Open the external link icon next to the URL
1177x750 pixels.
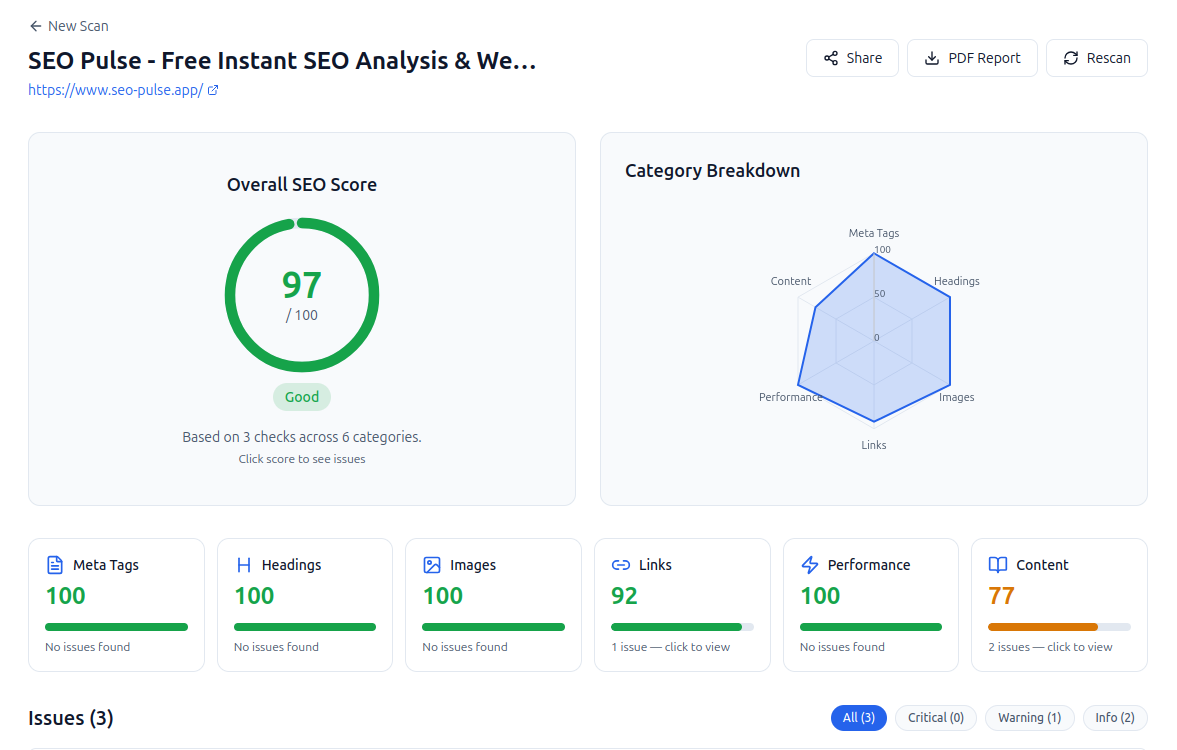[213, 89]
